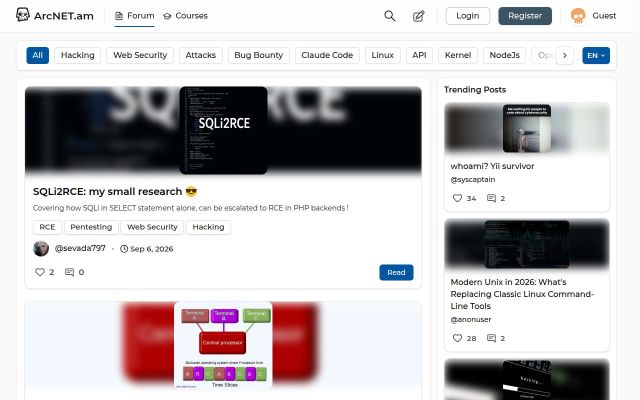Click Read button on SQLi2RCE post
The width and height of the screenshot is (640, 400).
396,272
